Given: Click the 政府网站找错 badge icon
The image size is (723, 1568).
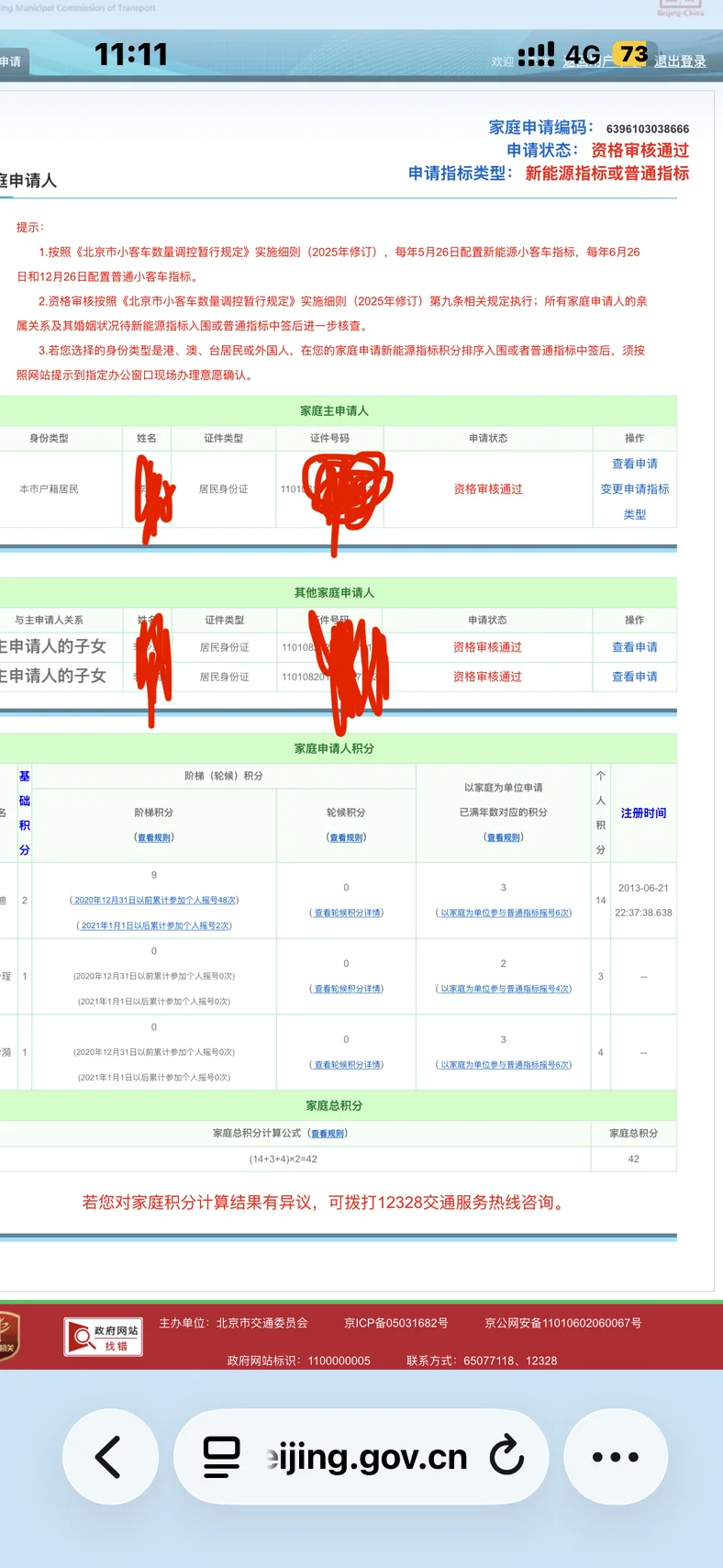Looking at the screenshot, I should [x=103, y=1337].
